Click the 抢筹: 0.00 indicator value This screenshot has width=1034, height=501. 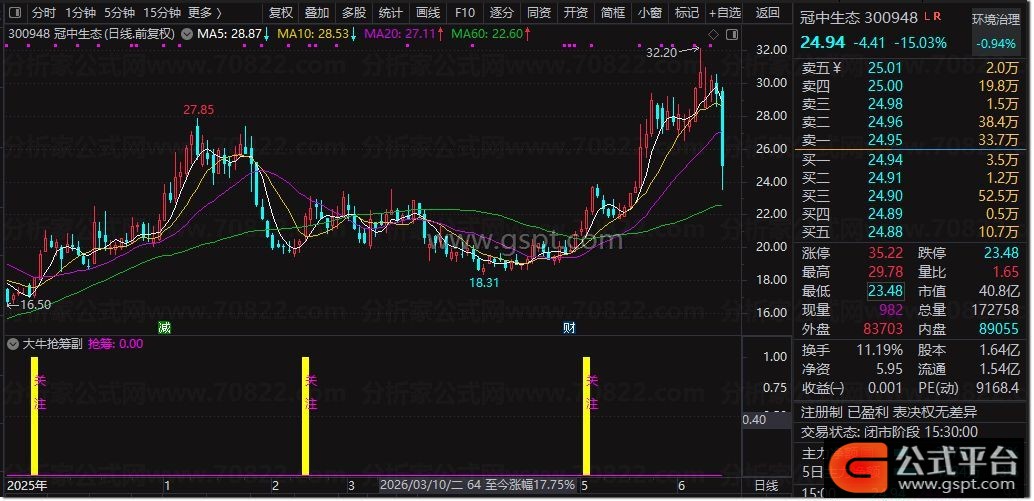pyautogui.click(x=116, y=343)
